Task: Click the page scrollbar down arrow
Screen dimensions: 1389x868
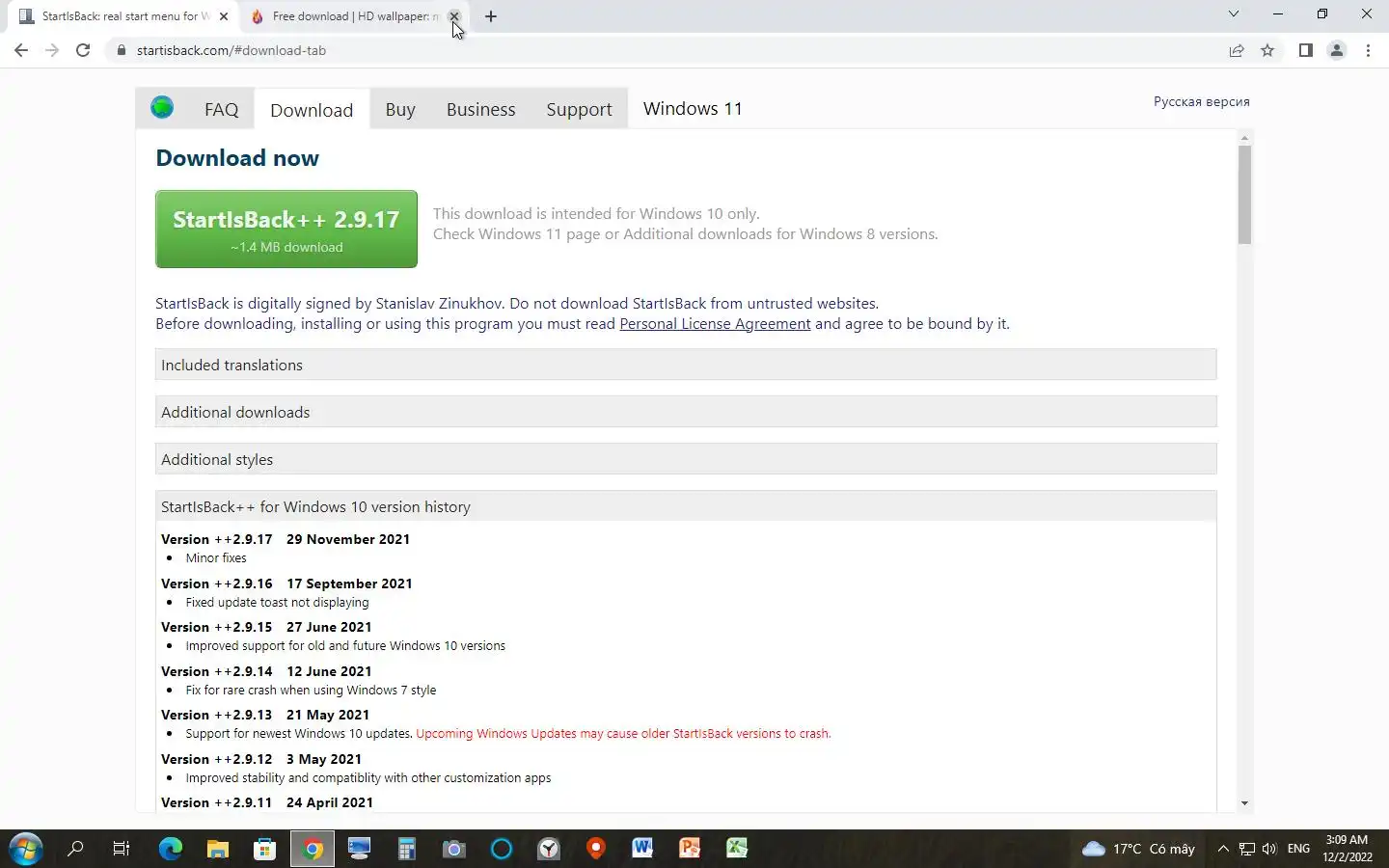Action: (x=1244, y=803)
